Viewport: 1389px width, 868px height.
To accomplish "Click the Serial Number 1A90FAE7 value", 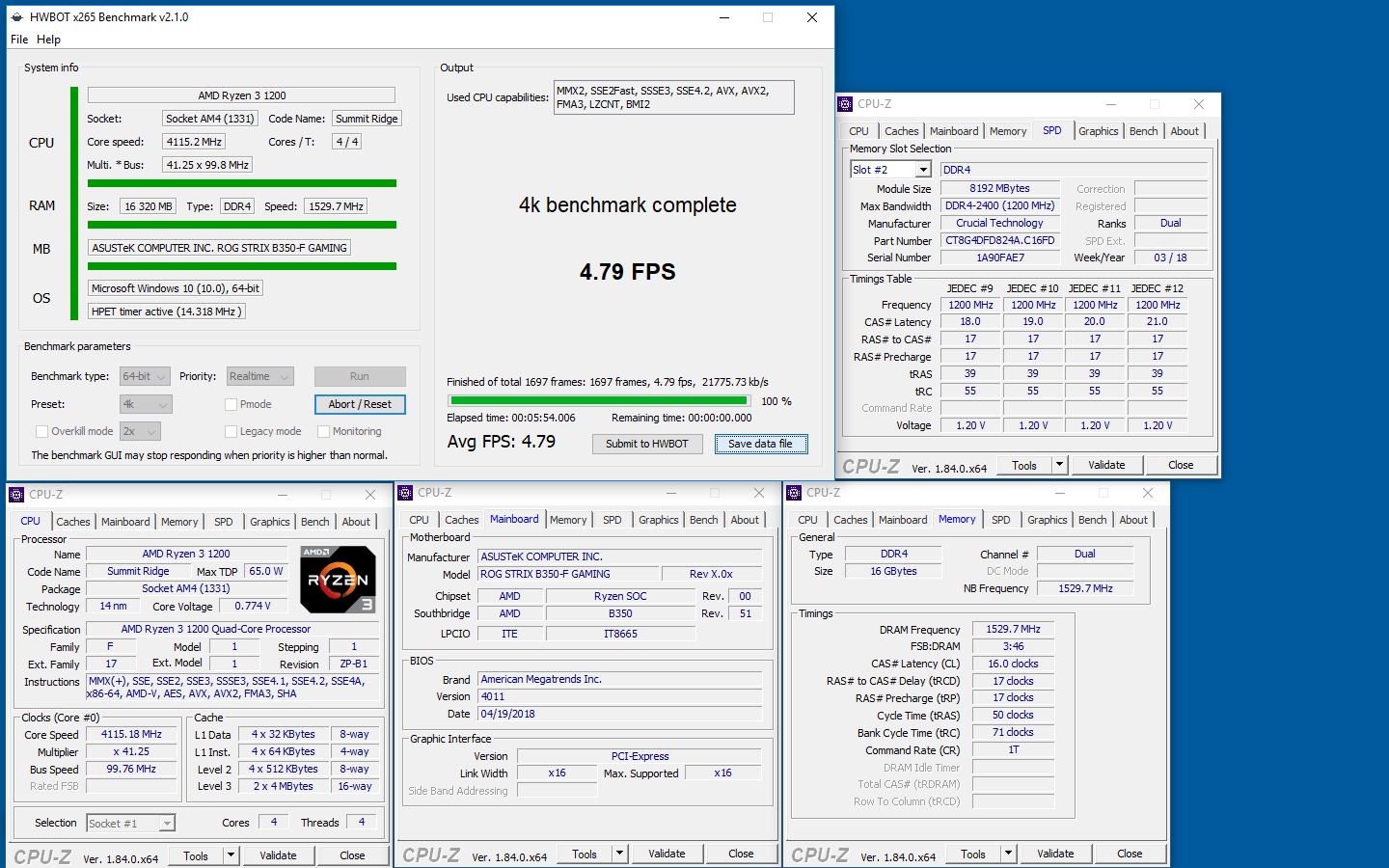I will click(x=999, y=258).
